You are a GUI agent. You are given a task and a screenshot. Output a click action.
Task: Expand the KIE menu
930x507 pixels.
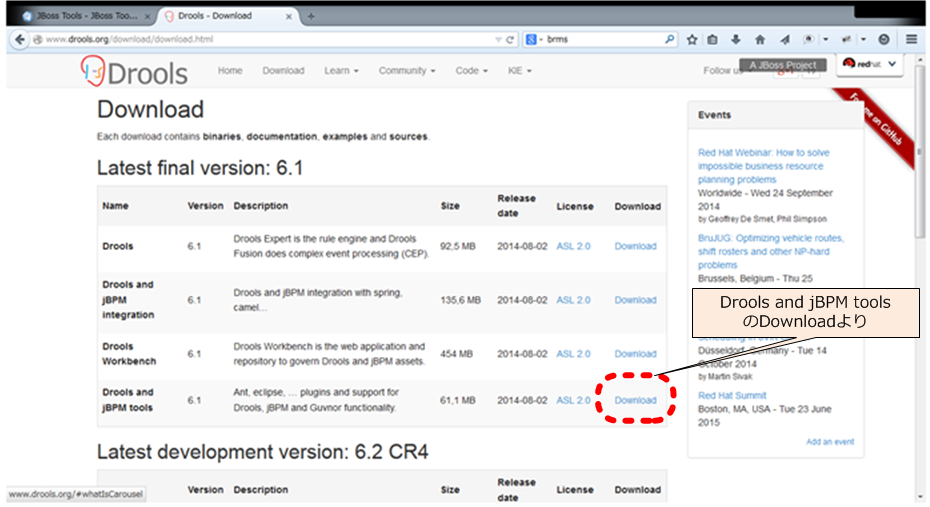520,71
